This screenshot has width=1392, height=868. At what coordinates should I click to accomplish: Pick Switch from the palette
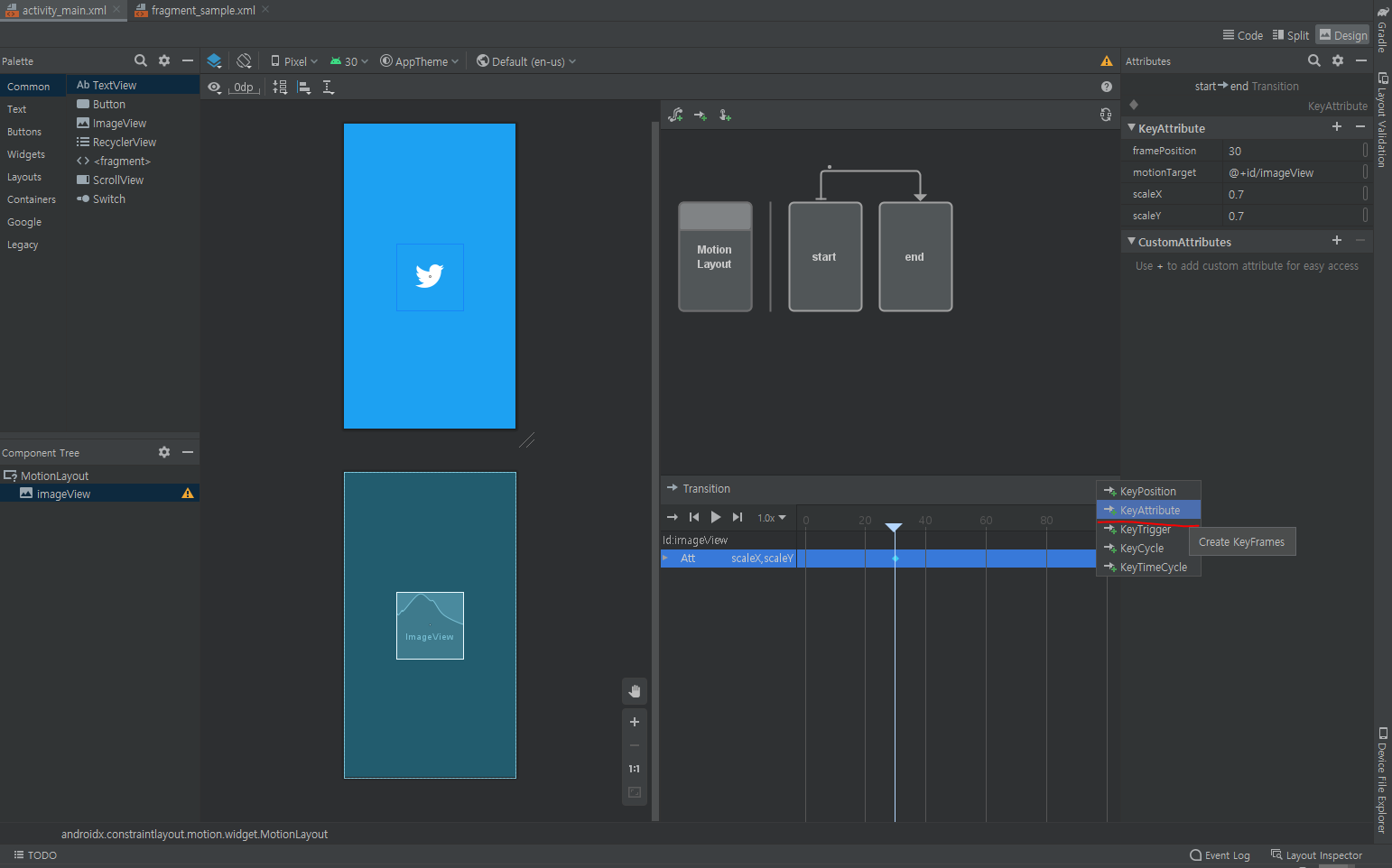[134, 199]
